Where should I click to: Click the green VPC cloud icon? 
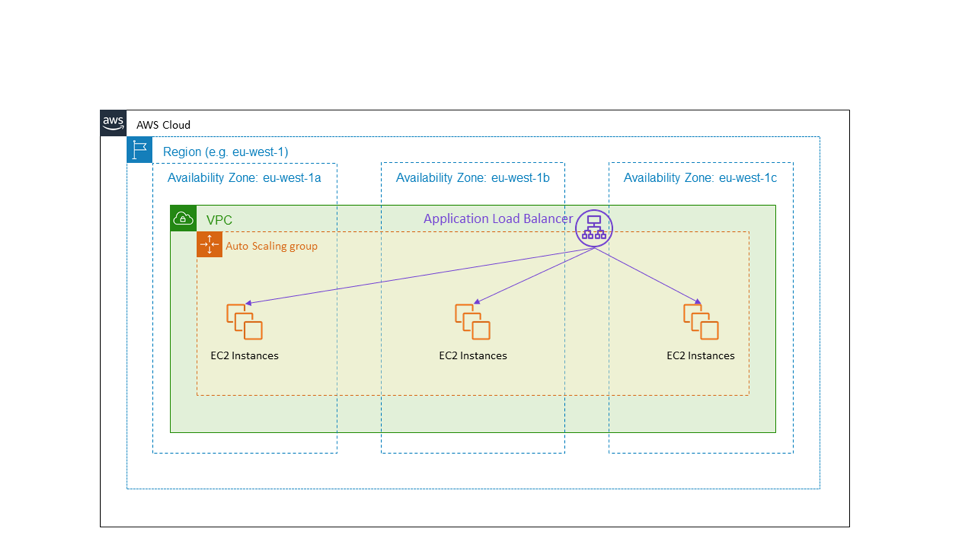[183, 218]
